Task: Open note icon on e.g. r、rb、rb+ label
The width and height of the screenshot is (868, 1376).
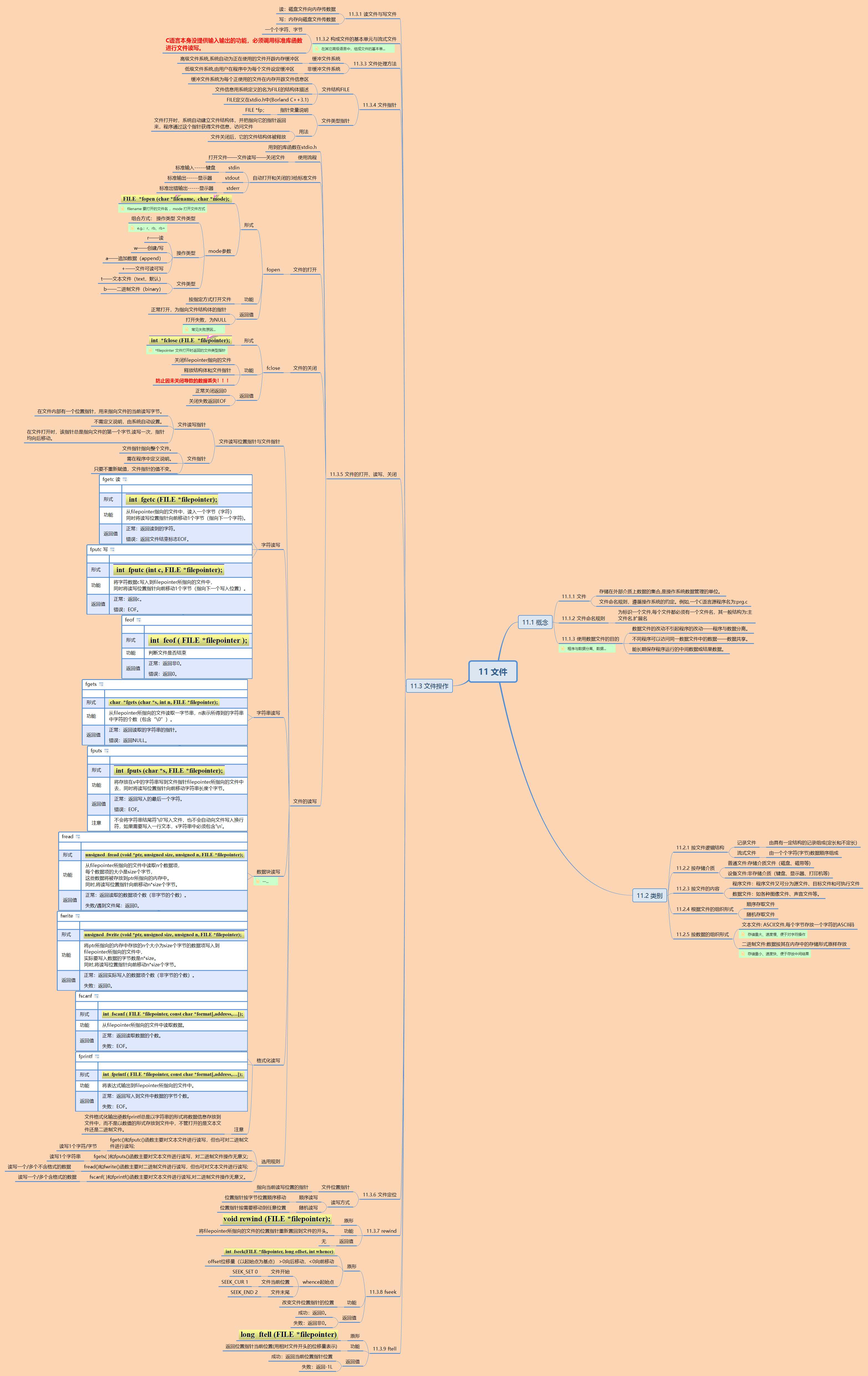Action: [x=132, y=229]
